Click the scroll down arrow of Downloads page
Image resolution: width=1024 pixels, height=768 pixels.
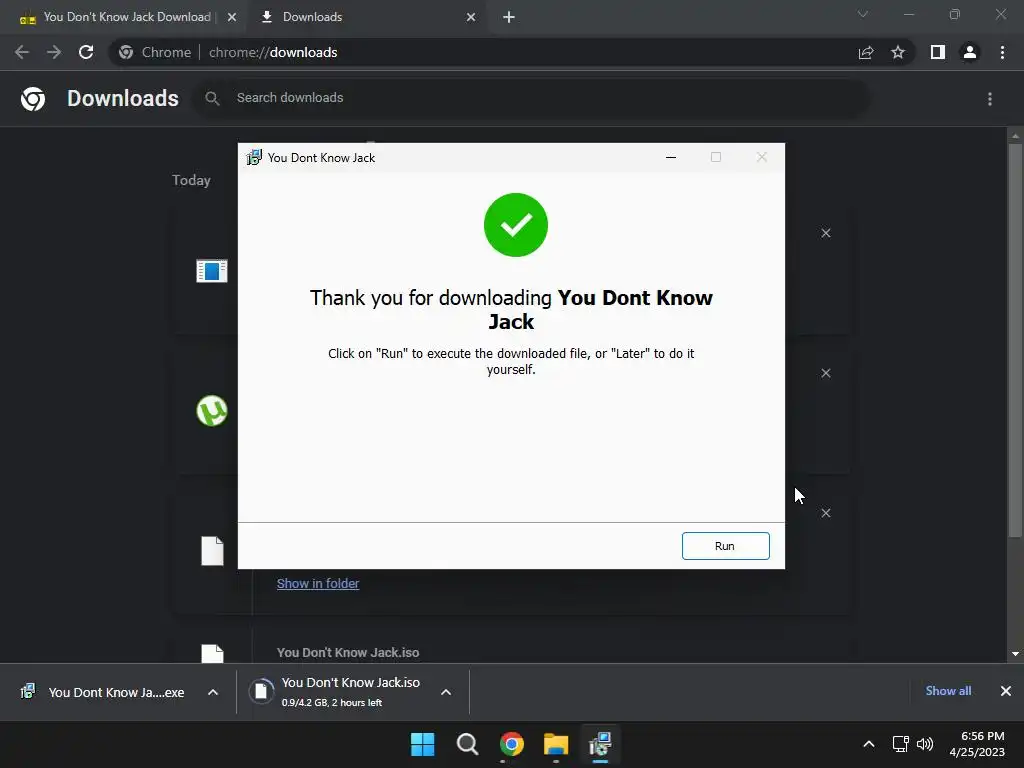click(1015, 654)
